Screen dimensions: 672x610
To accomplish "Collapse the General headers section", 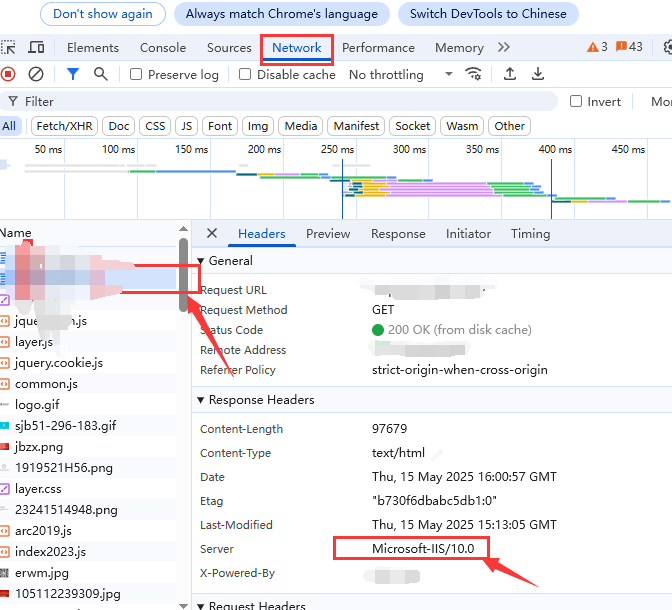I will 201,261.
